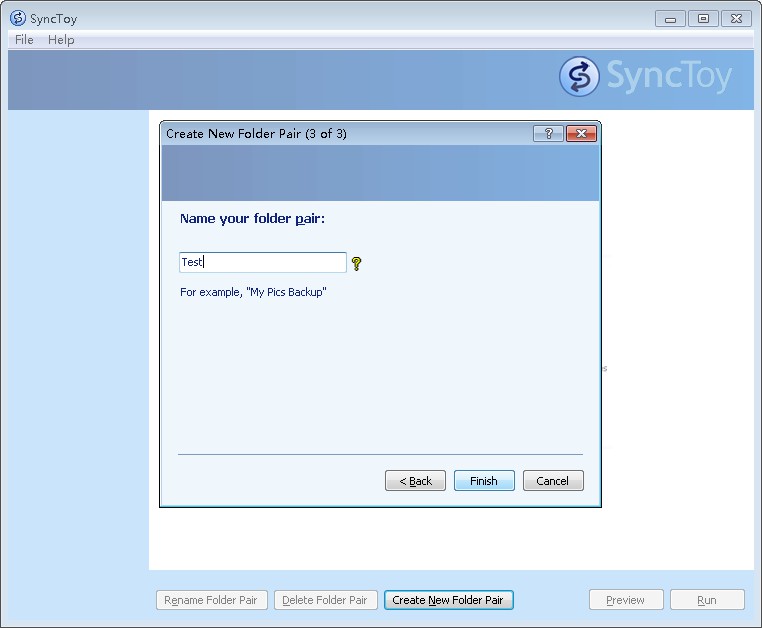
Task: Click the Preview button
Action: click(x=626, y=600)
